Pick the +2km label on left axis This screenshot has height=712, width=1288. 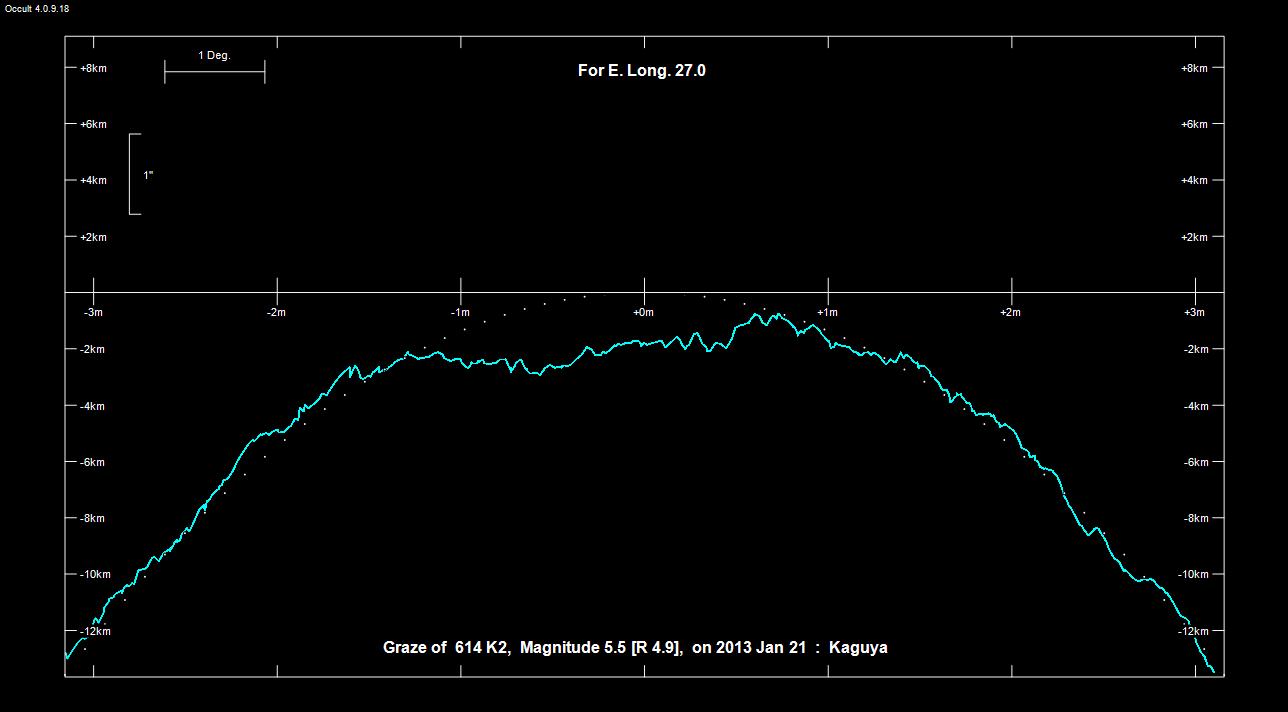(x=93, y=237)
